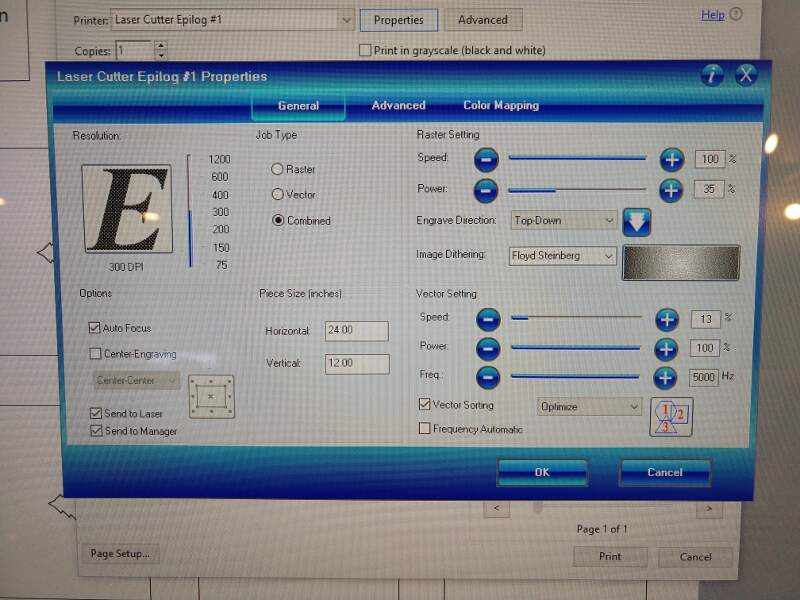Open the info button in dialog title bar
The width and height of the screenshot is (800, 600).
[712, 76]
